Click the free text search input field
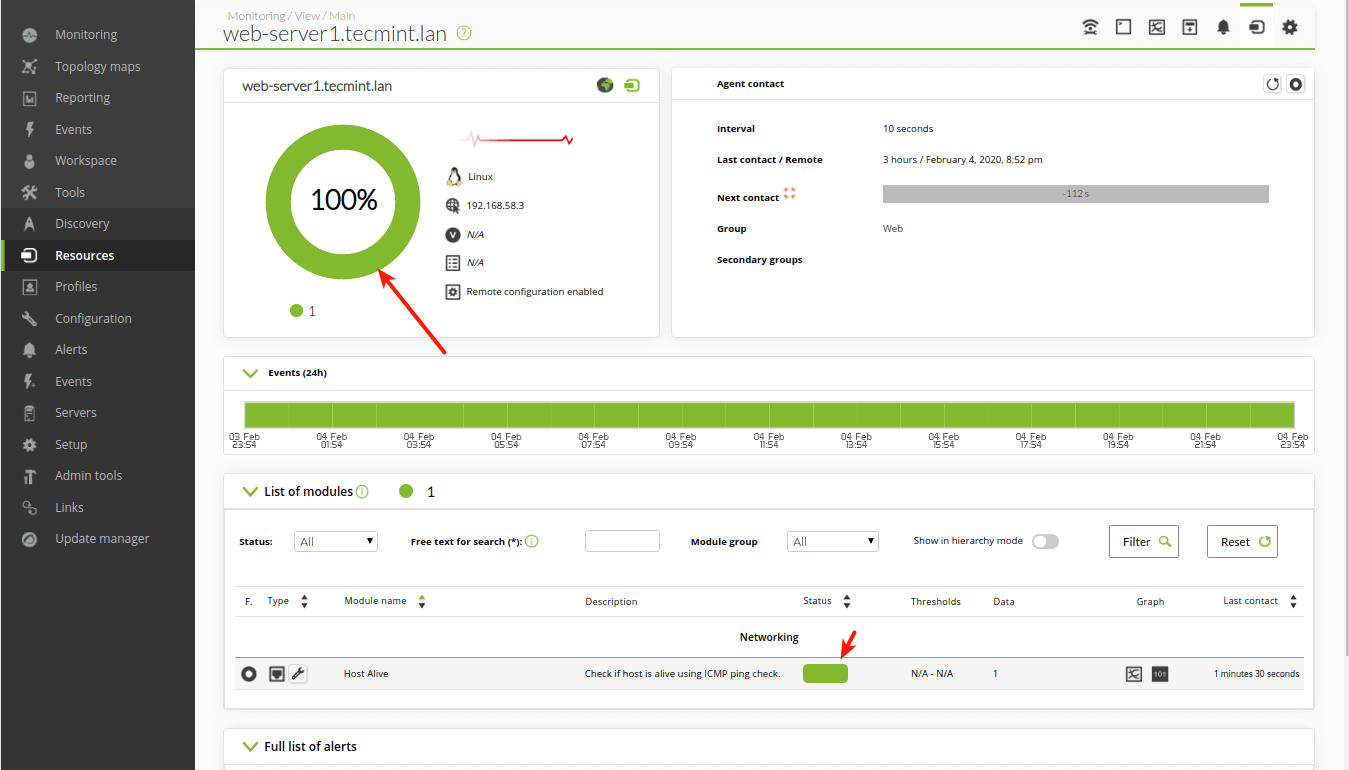 [x=622, y=541]
